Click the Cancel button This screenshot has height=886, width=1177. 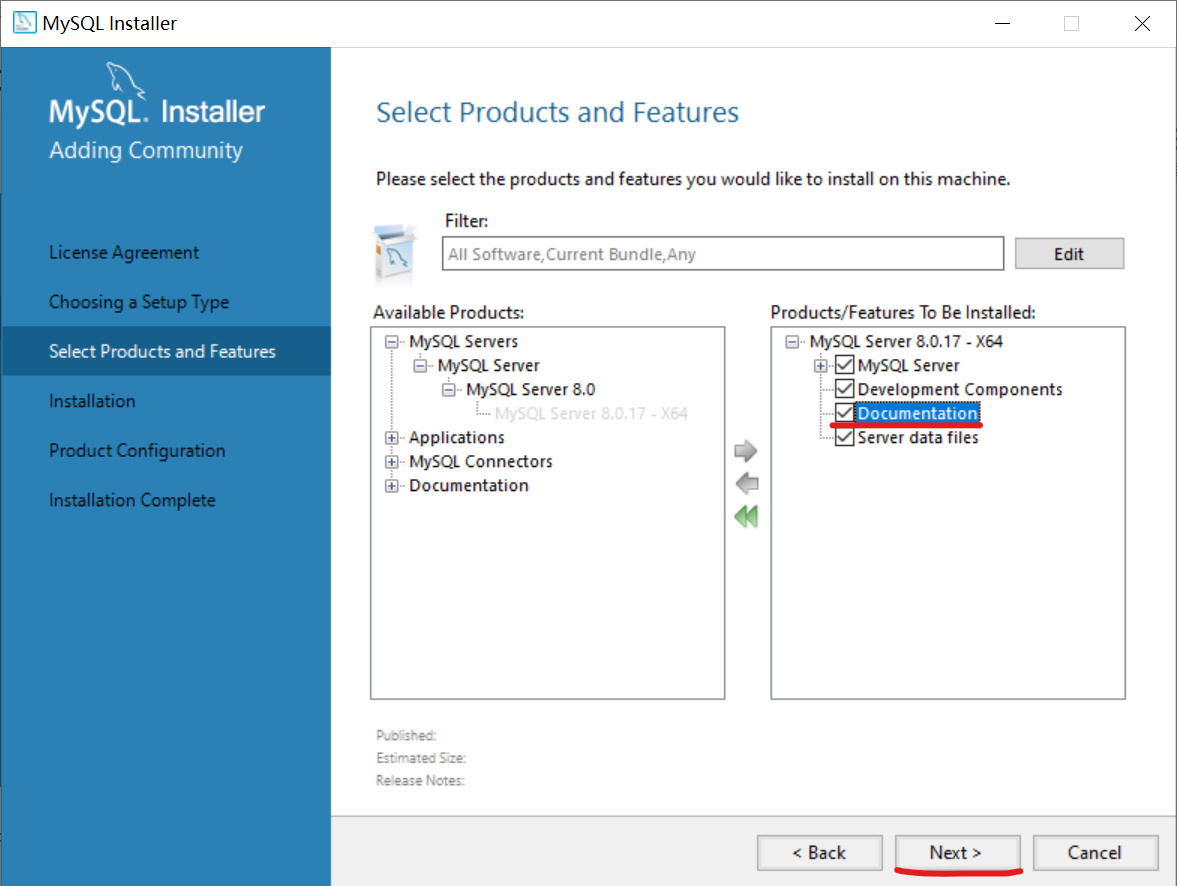pos(1095,853)
